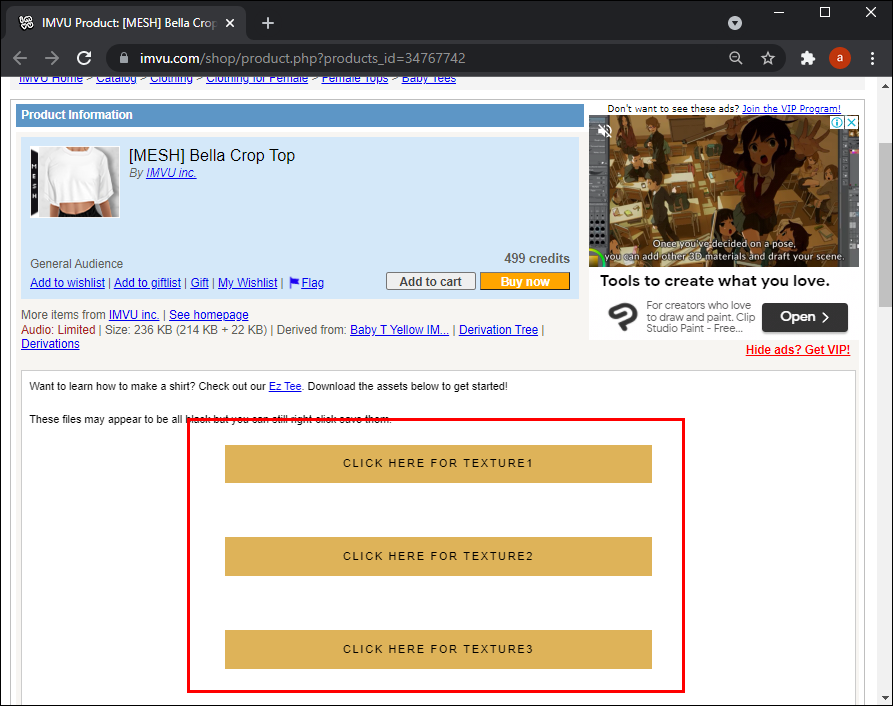Open a new browser tab
893x706 pixels.
(x=268, y=23)
